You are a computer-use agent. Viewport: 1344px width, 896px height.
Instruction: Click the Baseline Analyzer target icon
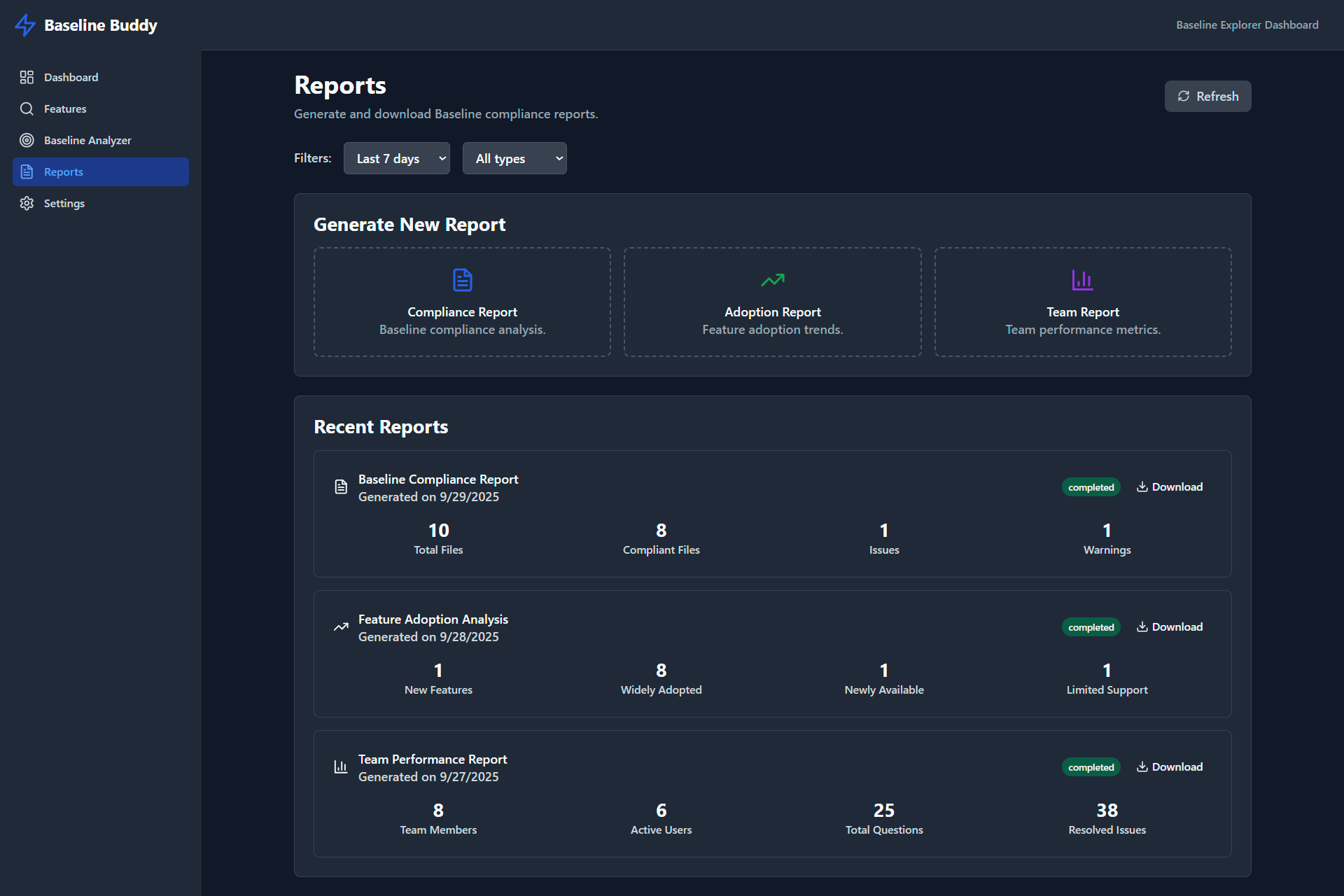point(27,140)
